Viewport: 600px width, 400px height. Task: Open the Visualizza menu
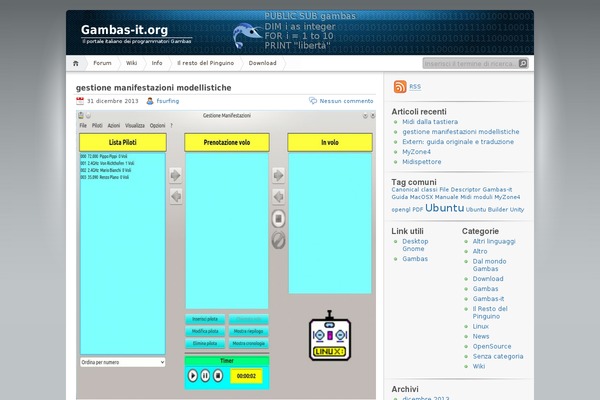click(135, 126)
